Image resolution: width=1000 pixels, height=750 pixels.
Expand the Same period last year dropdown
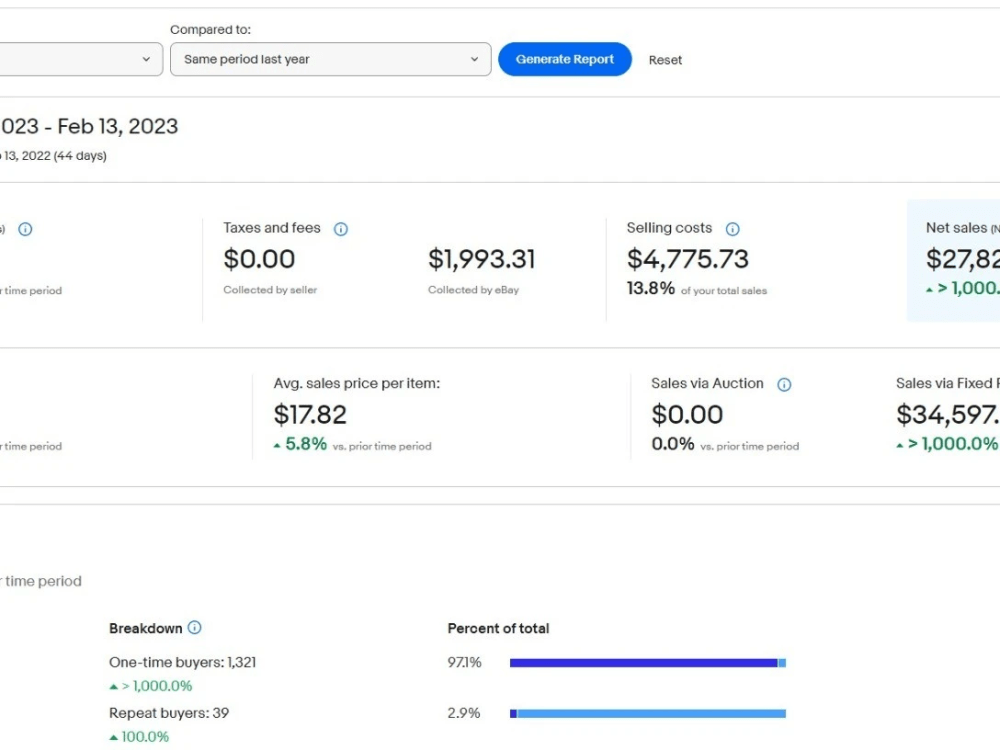[x=330, y=59]
